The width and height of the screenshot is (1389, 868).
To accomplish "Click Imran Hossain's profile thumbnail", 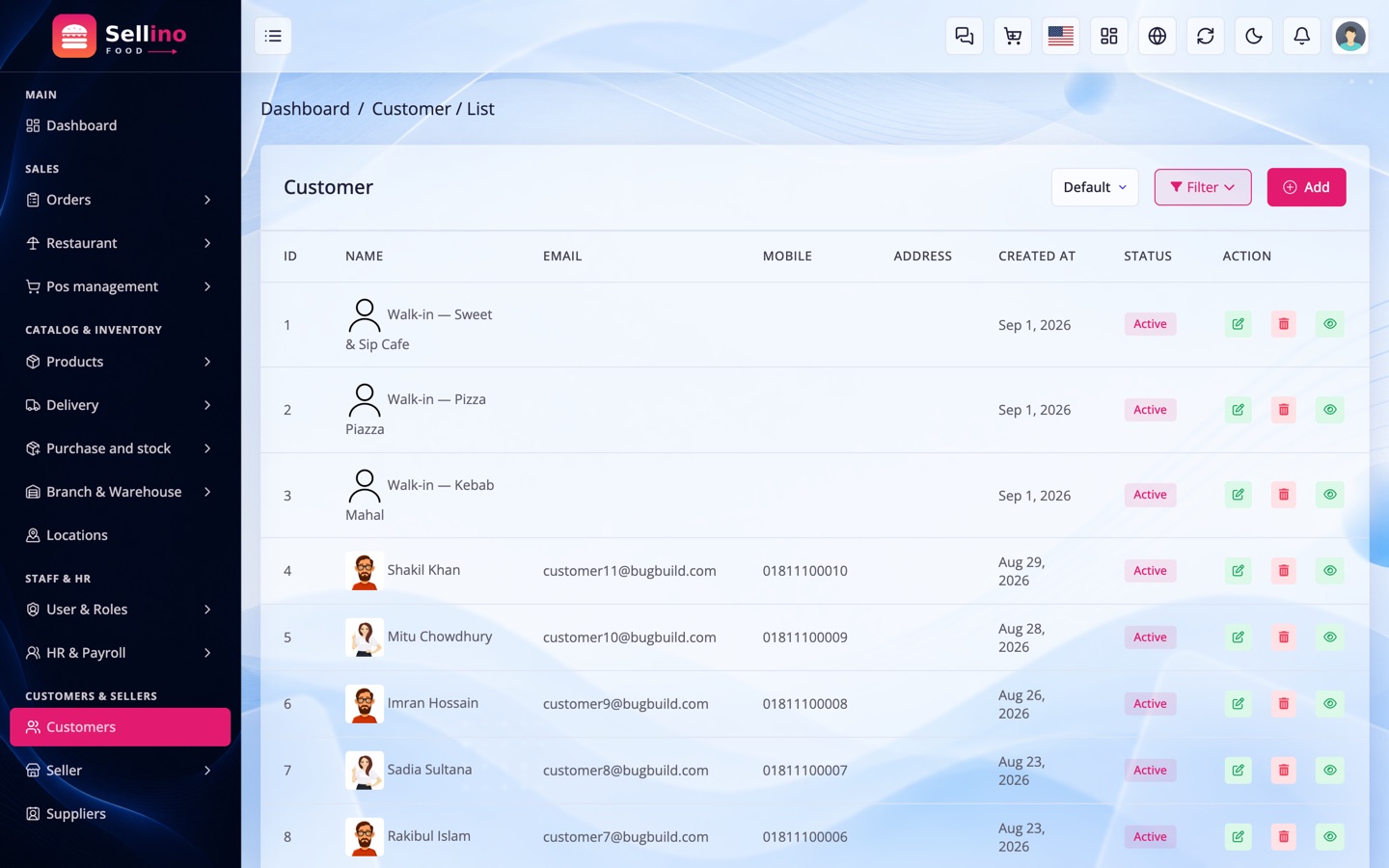I will tap(365, 704).
